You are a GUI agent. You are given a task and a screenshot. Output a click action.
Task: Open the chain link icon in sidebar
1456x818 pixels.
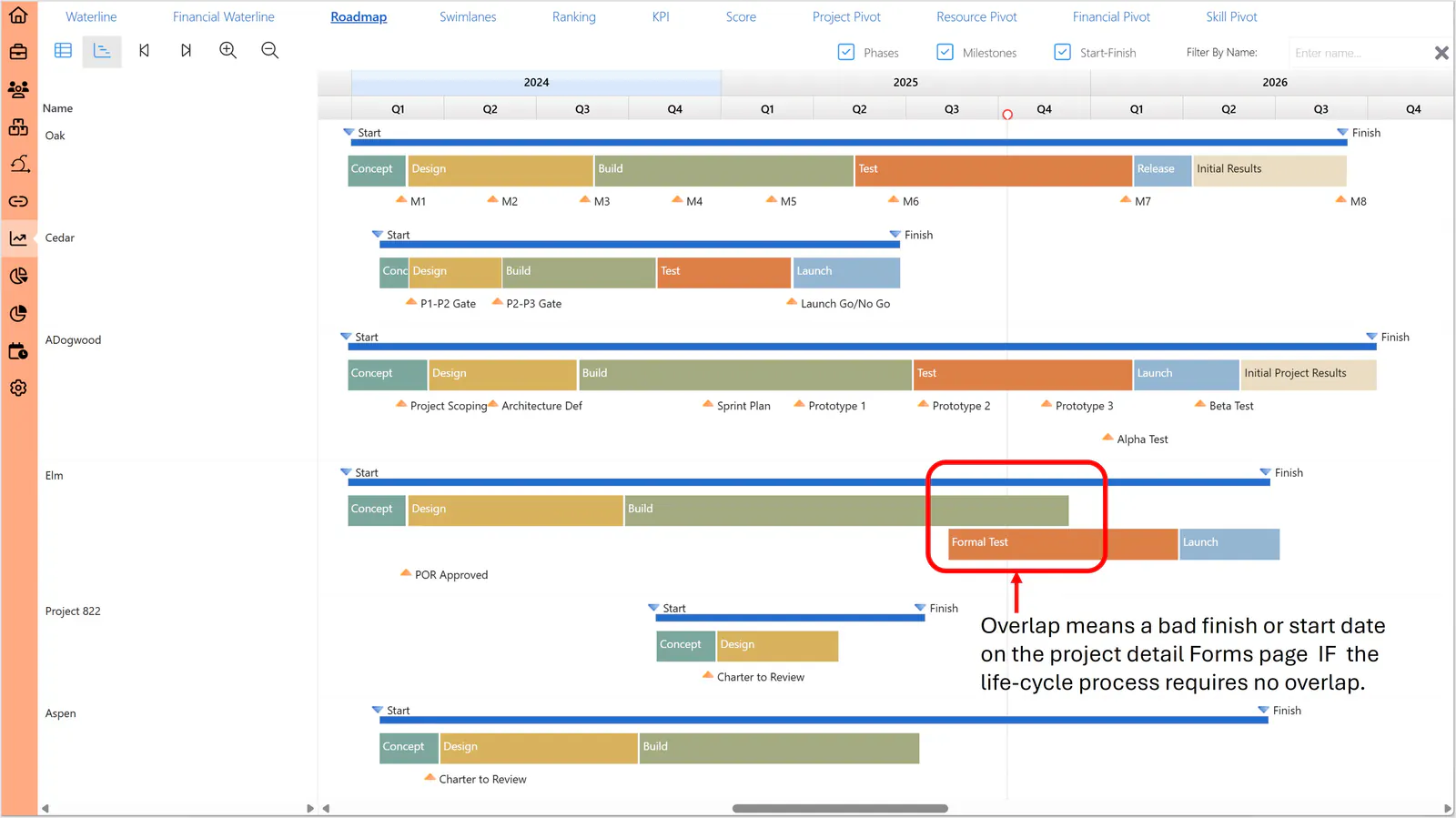[x=18, y=201]
